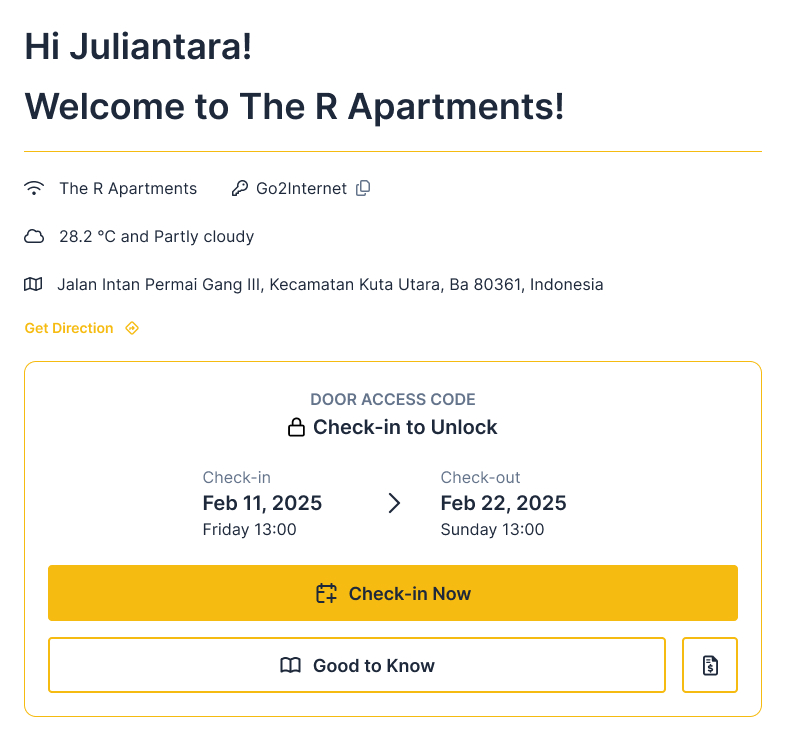Click the cloud weather icon
This screenshot has height=741, width=786.
click(34, 237)
